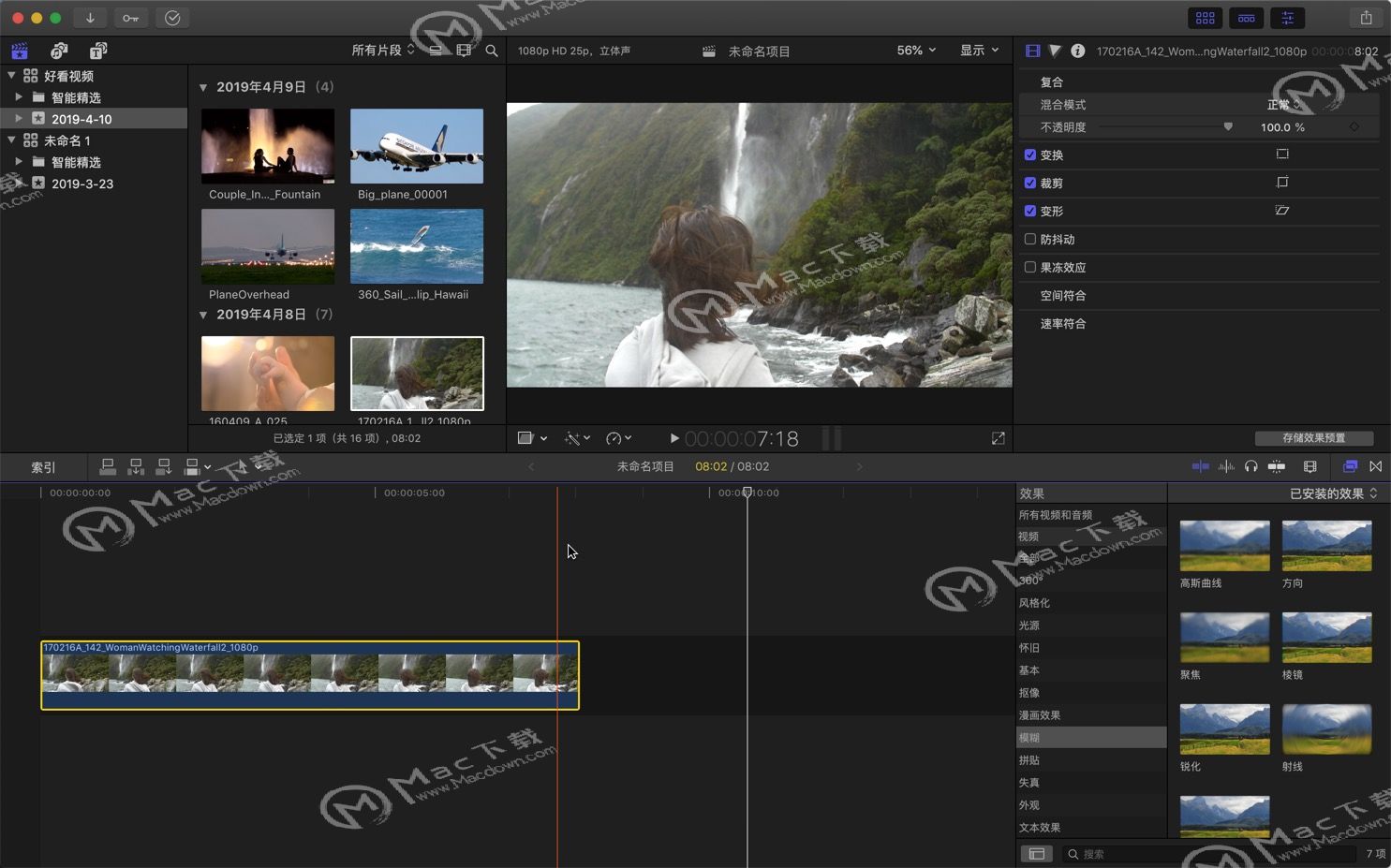This screenshot has width=1391, height=868.
Task: Switch to the info inspector tab
Action: coord(1078,51)
